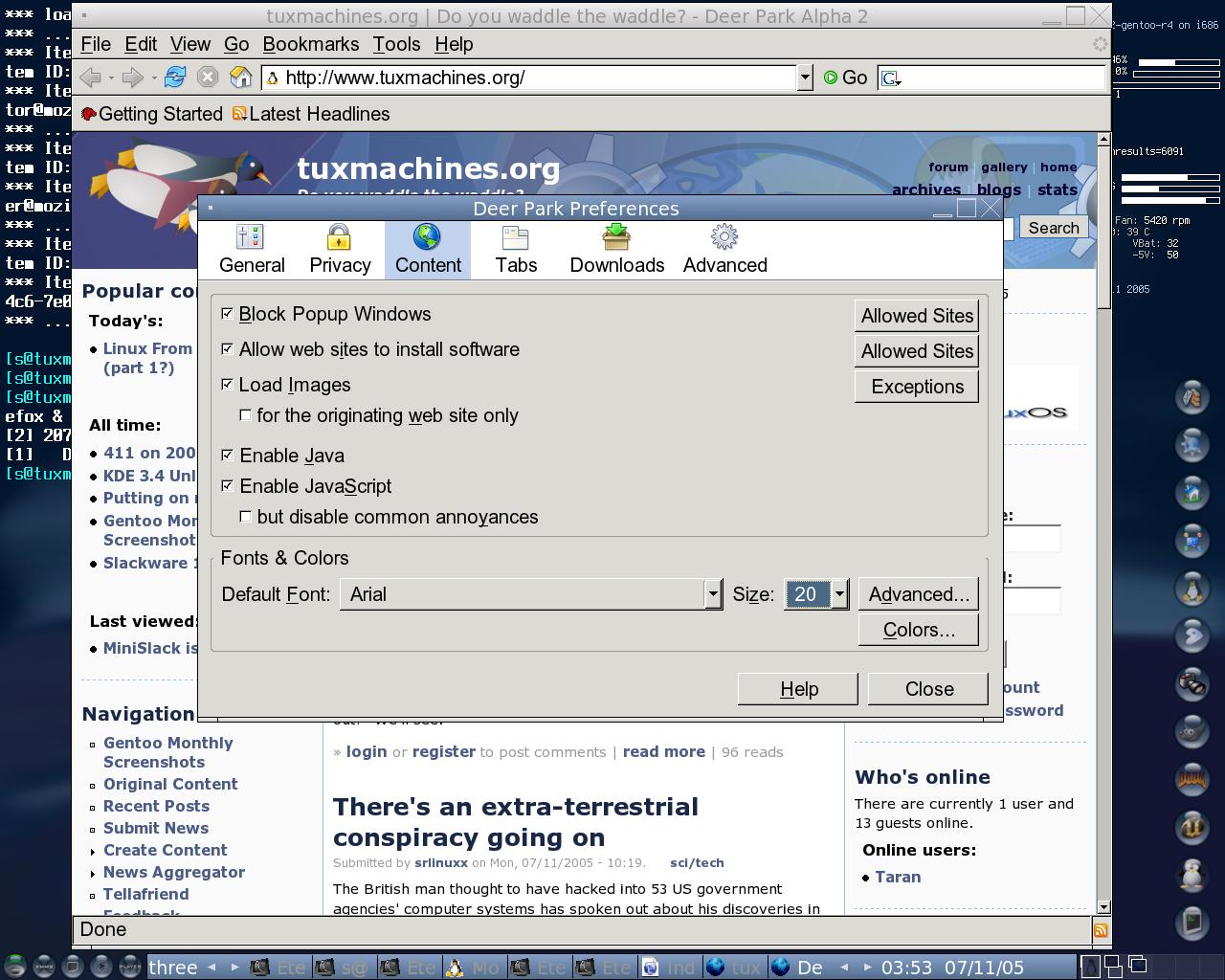Screen dimensions: 1225x980
Task: Open the Colors... button
Action: 919,630
